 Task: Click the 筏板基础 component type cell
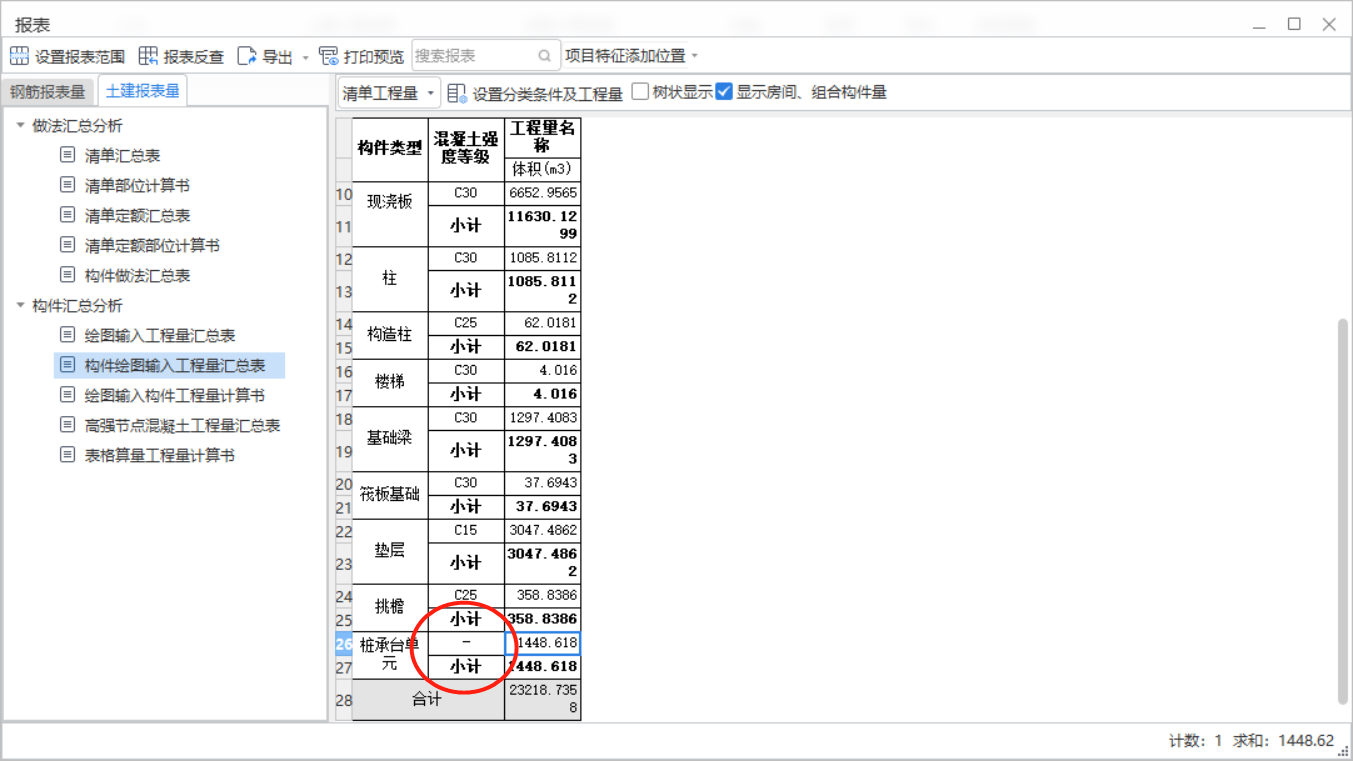coord(390,495)
